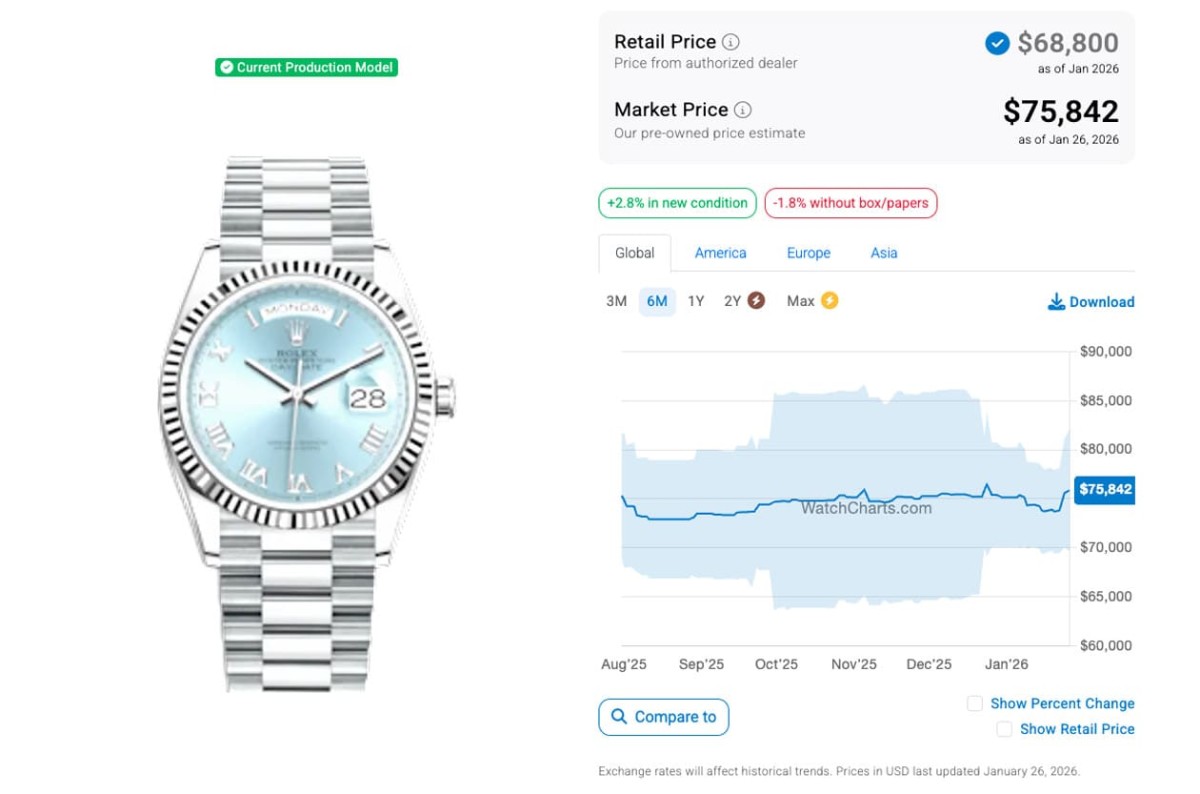This screenshot has width=1200, height=794.
Task: Click the Current Production Model badge
Action: pyautogui.click(x=306, y=67)
